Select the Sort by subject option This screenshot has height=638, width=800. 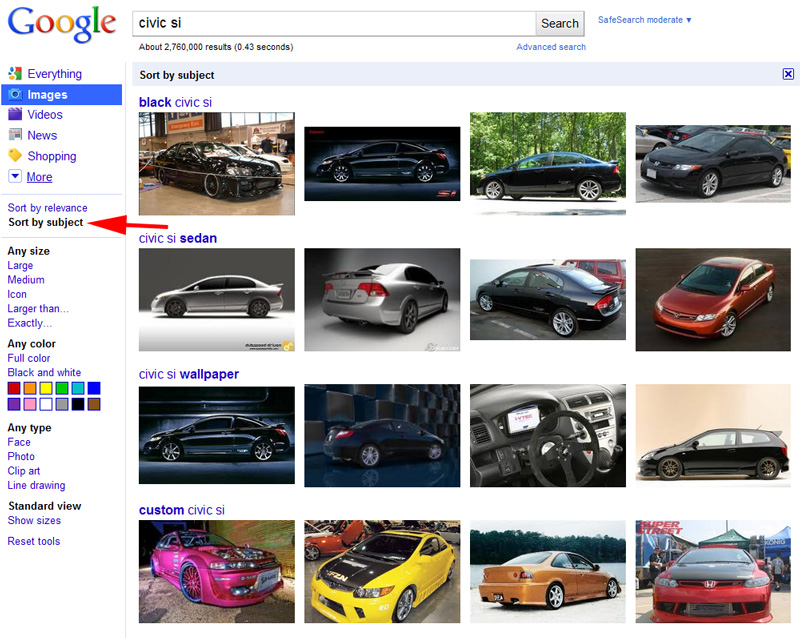tap(46, 222)
